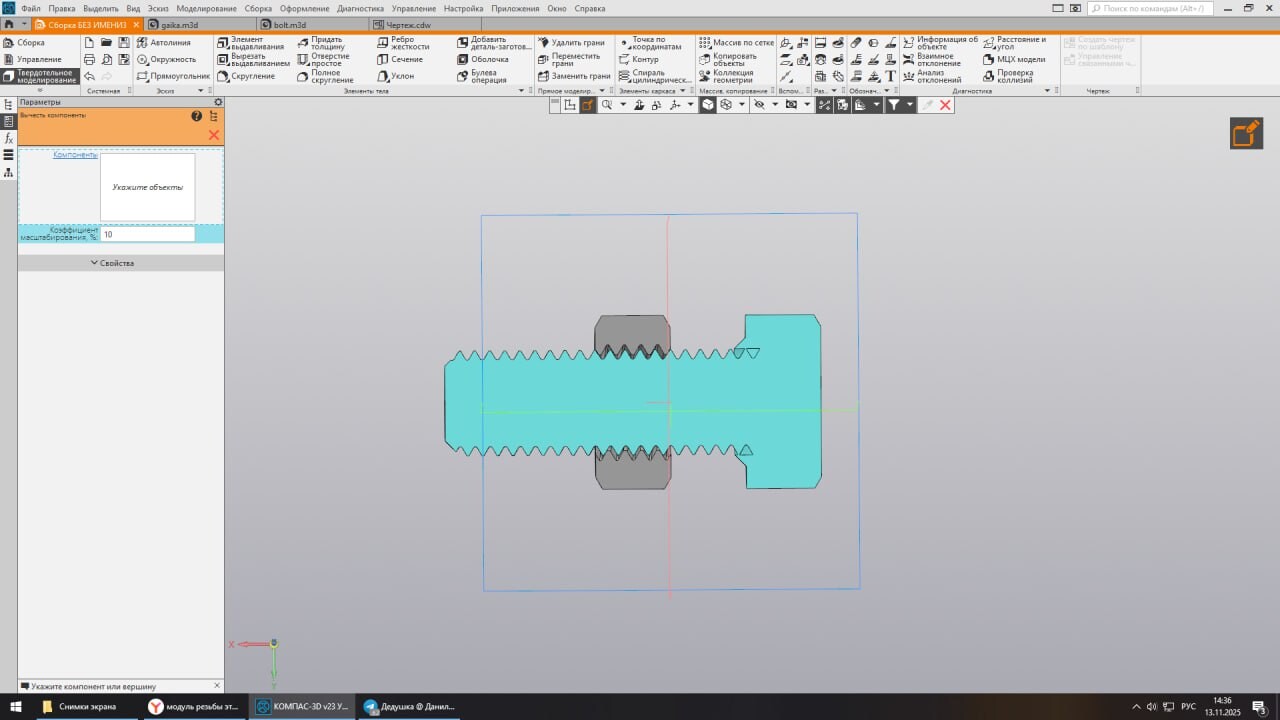Activate the Булева операция tool

(x=487, y=76)
